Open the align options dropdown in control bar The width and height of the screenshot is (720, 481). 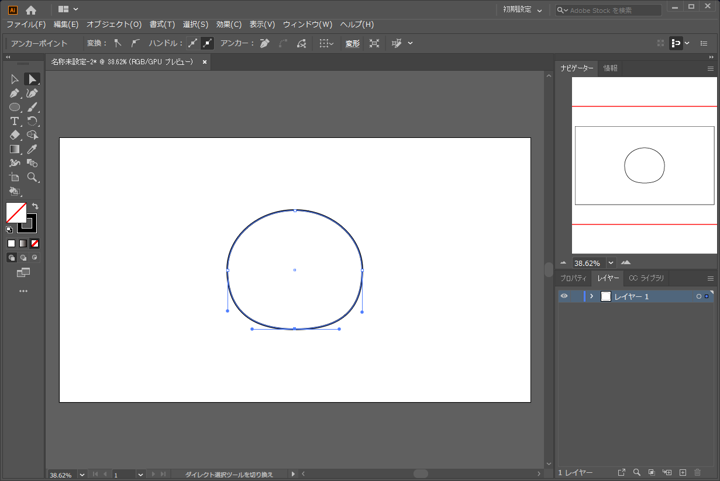pos(326,43)
